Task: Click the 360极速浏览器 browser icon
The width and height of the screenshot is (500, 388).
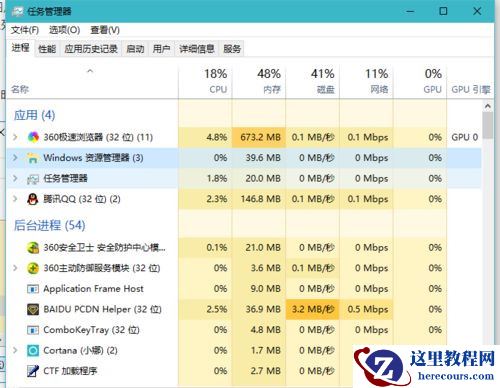Action: coord(33,137)
